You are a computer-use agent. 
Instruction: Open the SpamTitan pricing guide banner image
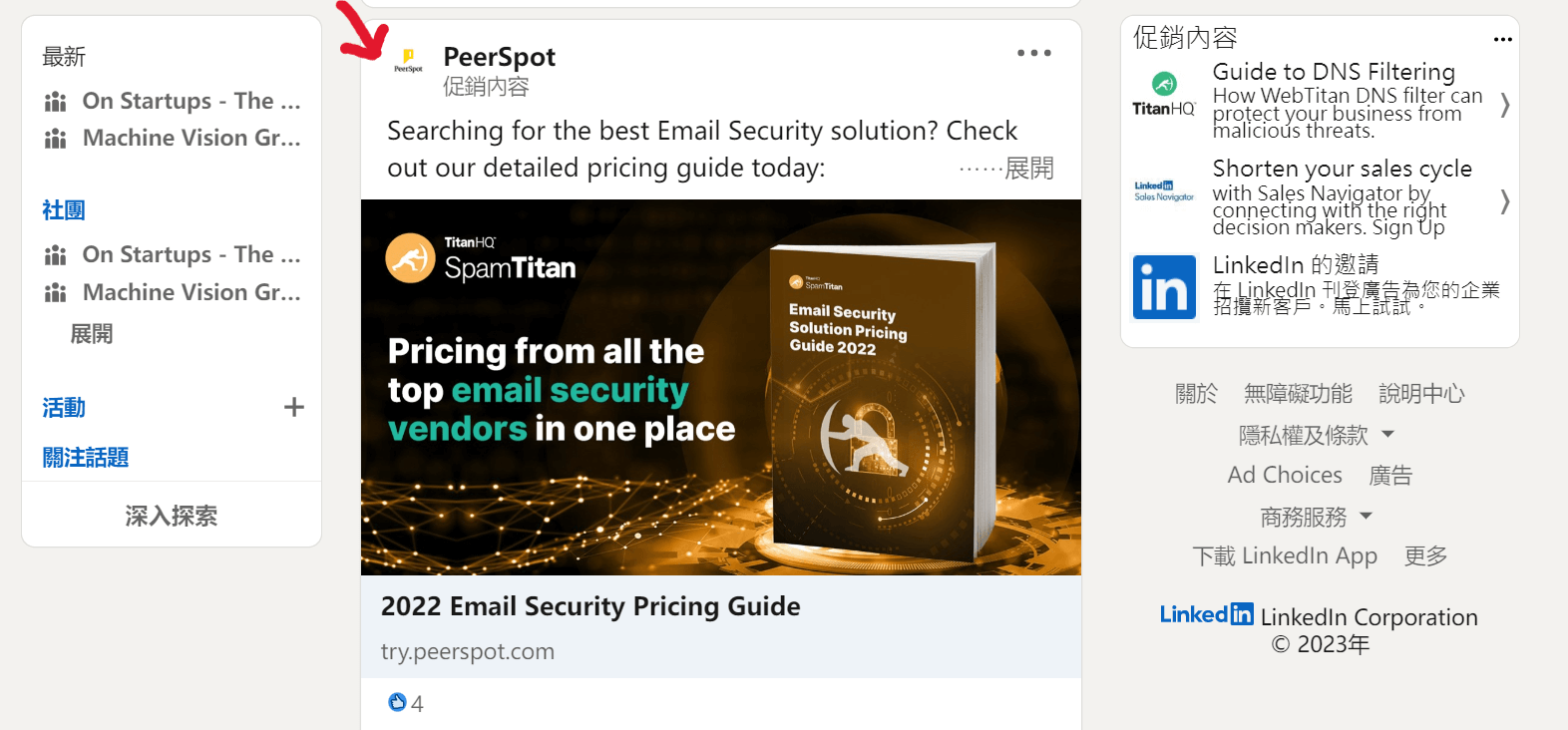(x=721, y=387)
